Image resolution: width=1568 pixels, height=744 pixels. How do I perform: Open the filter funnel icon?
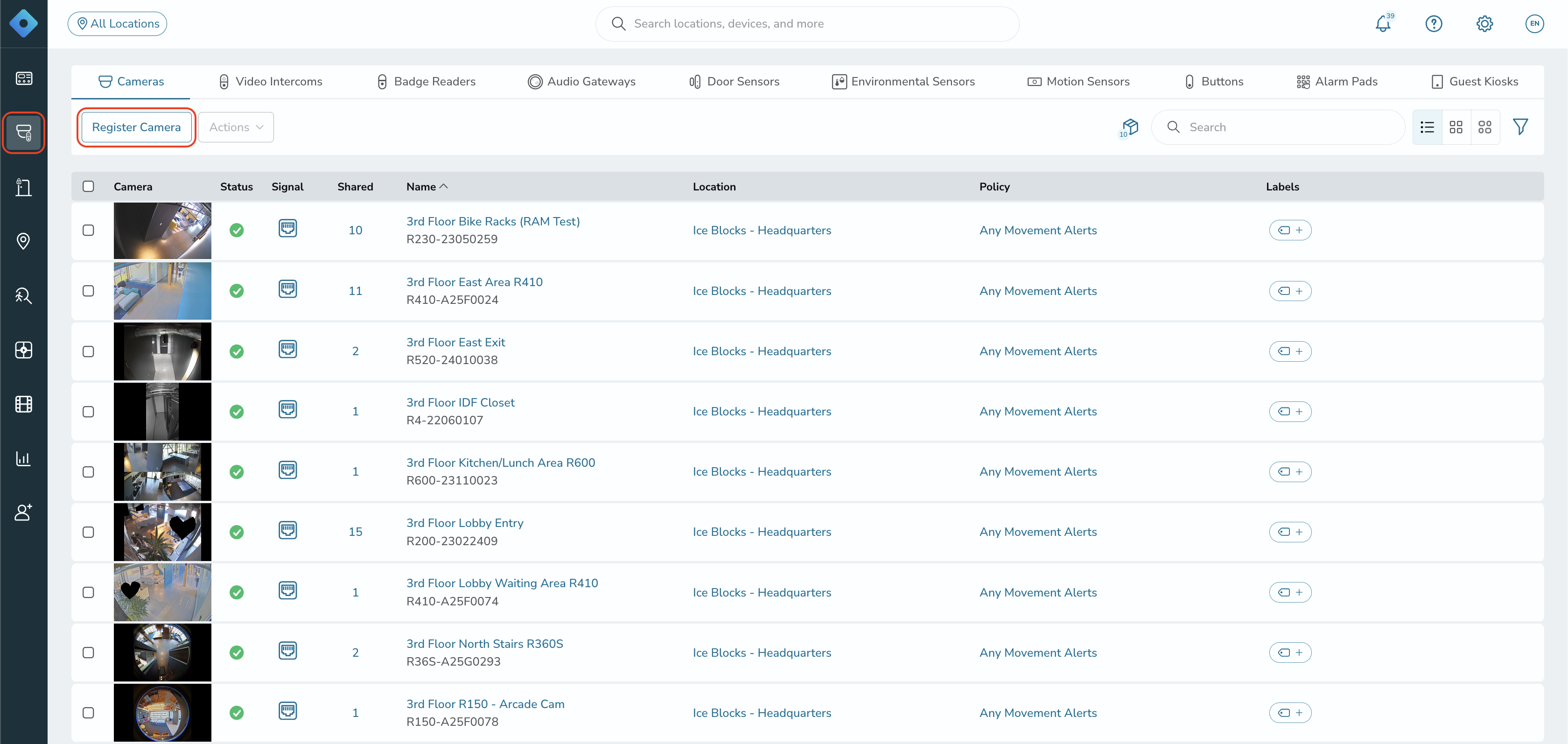(x=1520, y=126)
